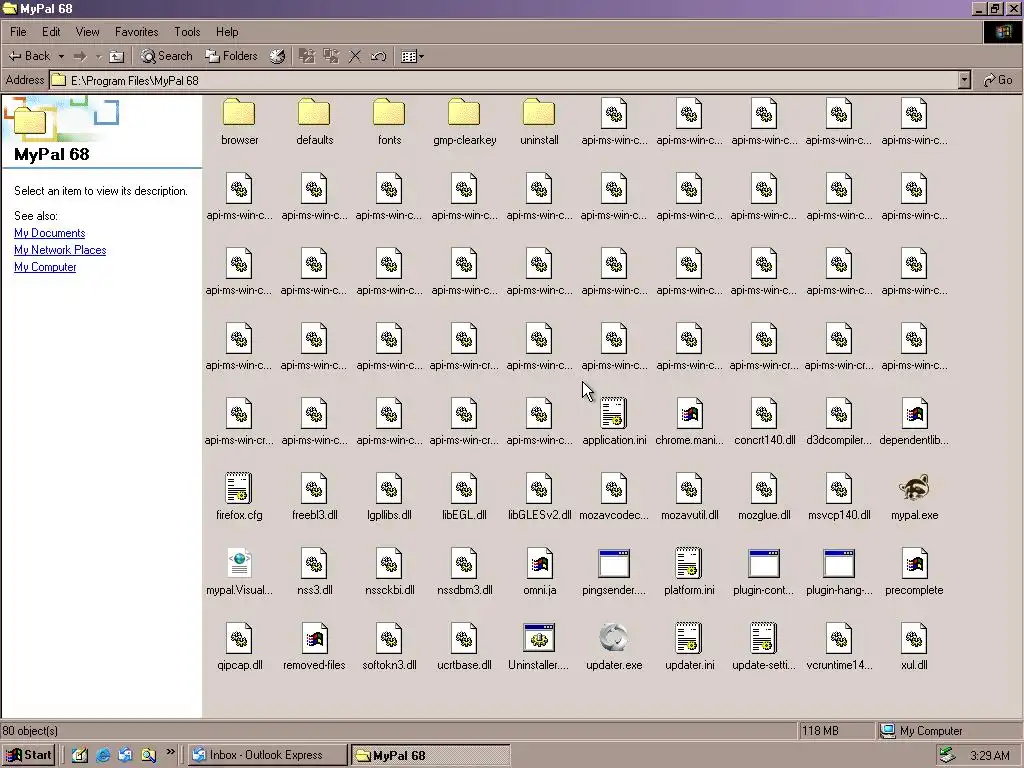Select the firefox.cfg file
Viewport: 1024px width, 768px height.
(239, 496)
